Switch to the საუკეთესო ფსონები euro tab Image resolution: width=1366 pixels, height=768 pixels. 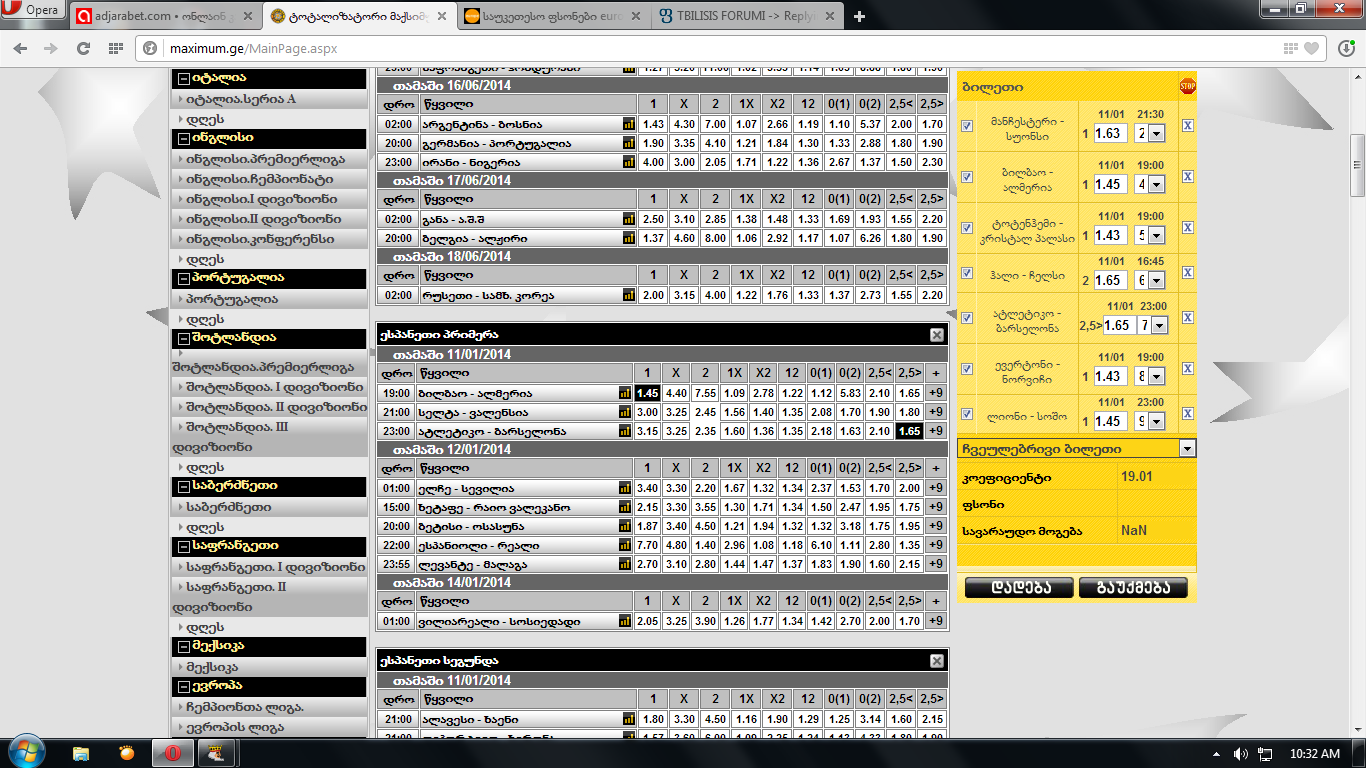click(553, 16)
